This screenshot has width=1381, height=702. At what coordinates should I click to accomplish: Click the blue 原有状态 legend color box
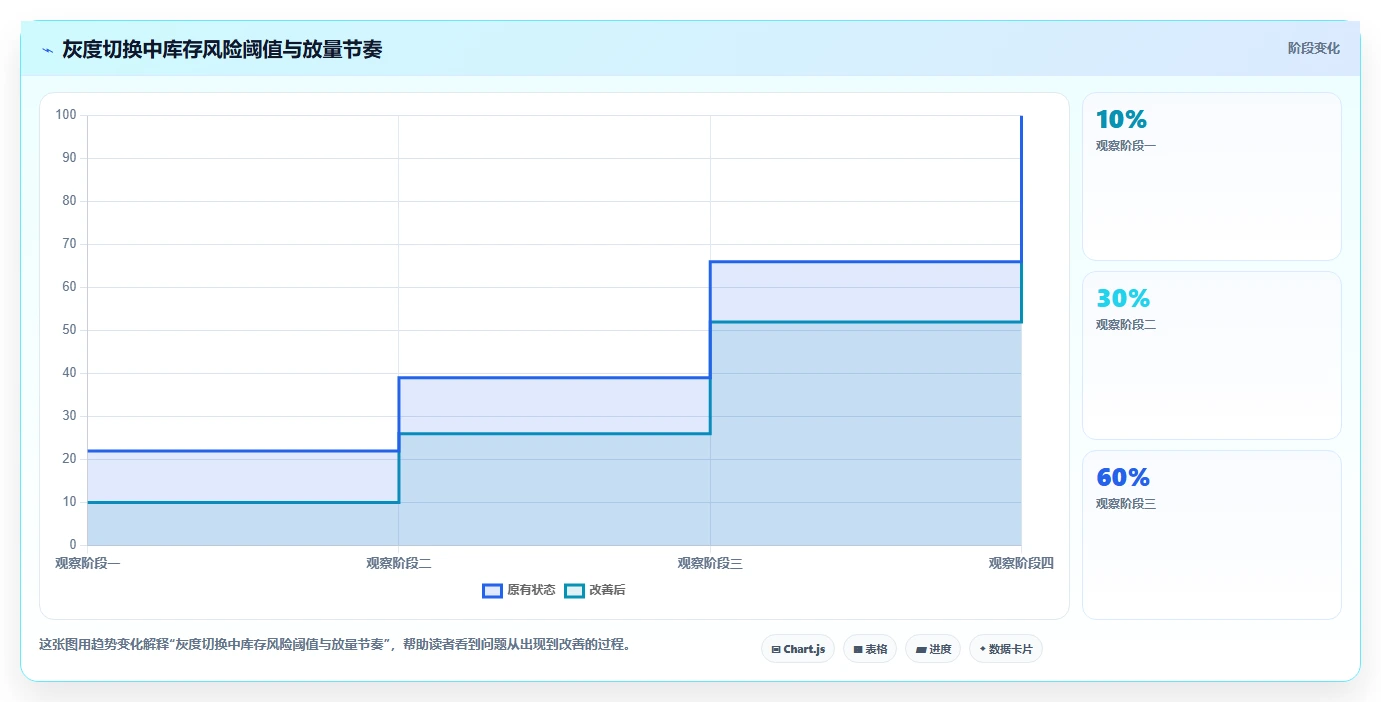point(492,590)
